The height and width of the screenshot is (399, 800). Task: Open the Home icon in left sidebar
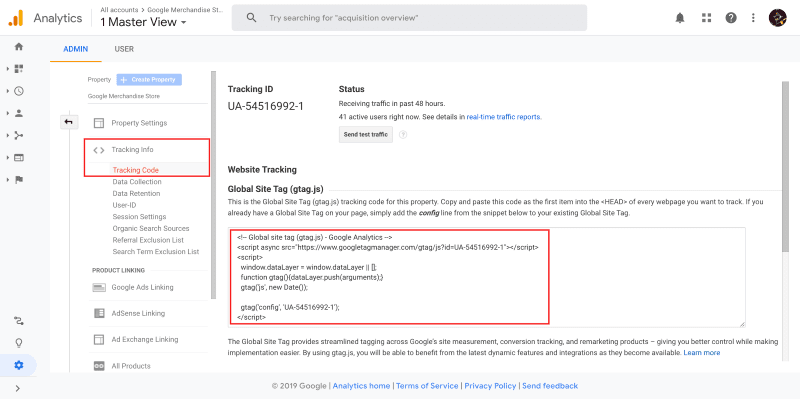(19, 47)
